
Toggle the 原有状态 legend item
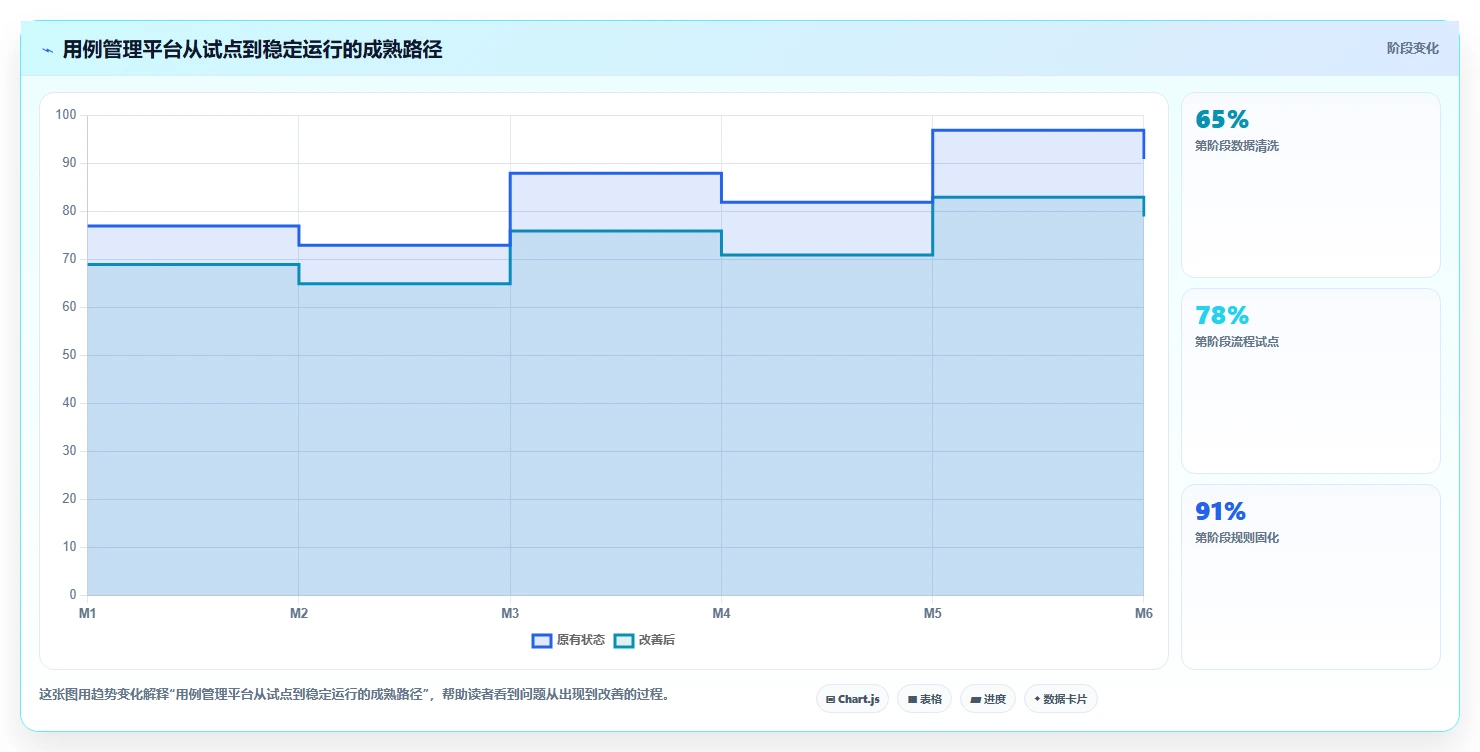[x=568, y=640]
